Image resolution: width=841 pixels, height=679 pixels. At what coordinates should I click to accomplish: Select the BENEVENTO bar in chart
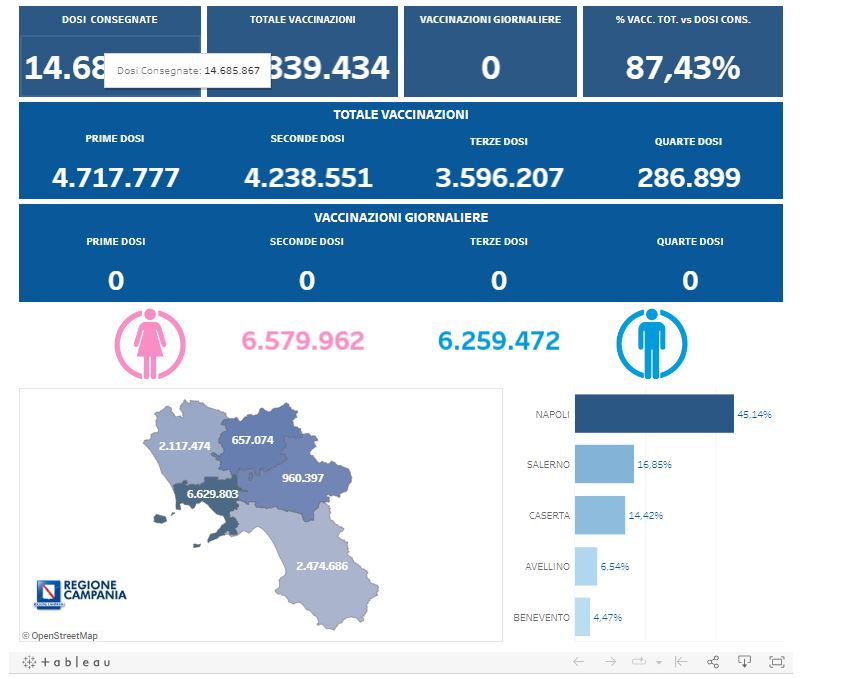click(582, 617)
